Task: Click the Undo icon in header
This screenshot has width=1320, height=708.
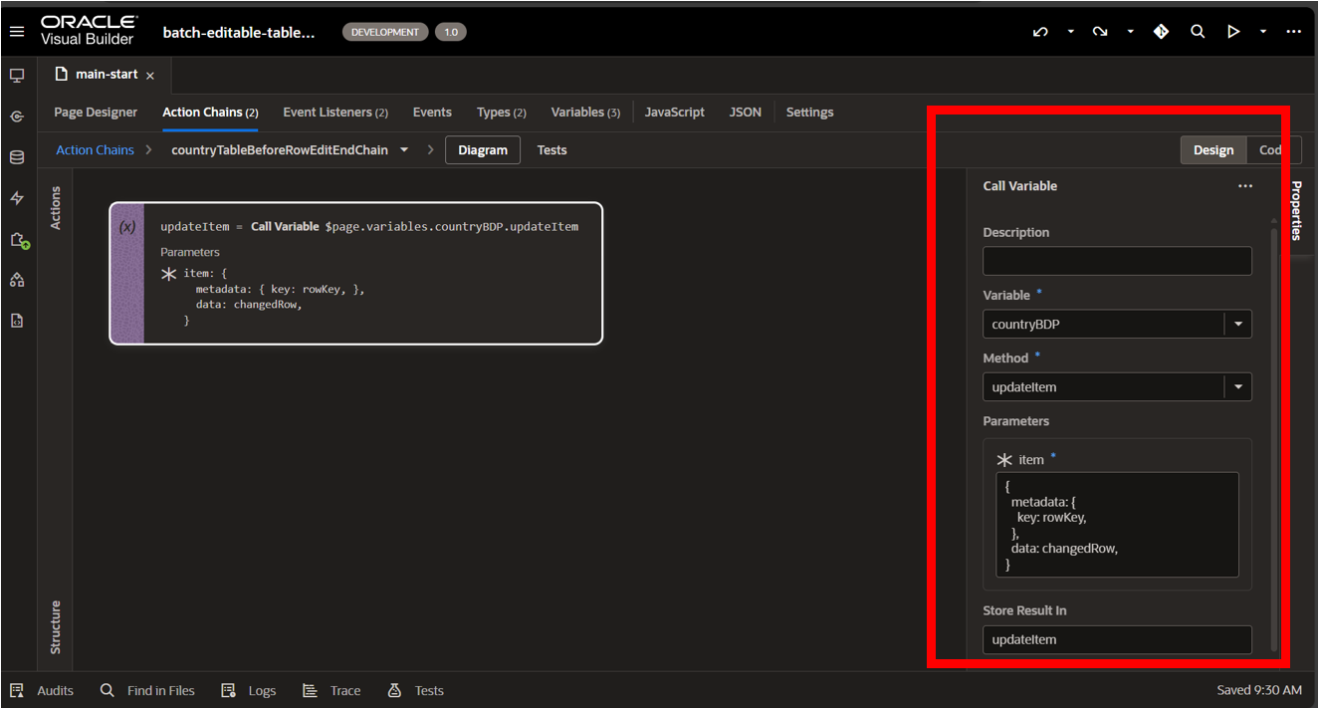Action: [x=1040, y=32]
